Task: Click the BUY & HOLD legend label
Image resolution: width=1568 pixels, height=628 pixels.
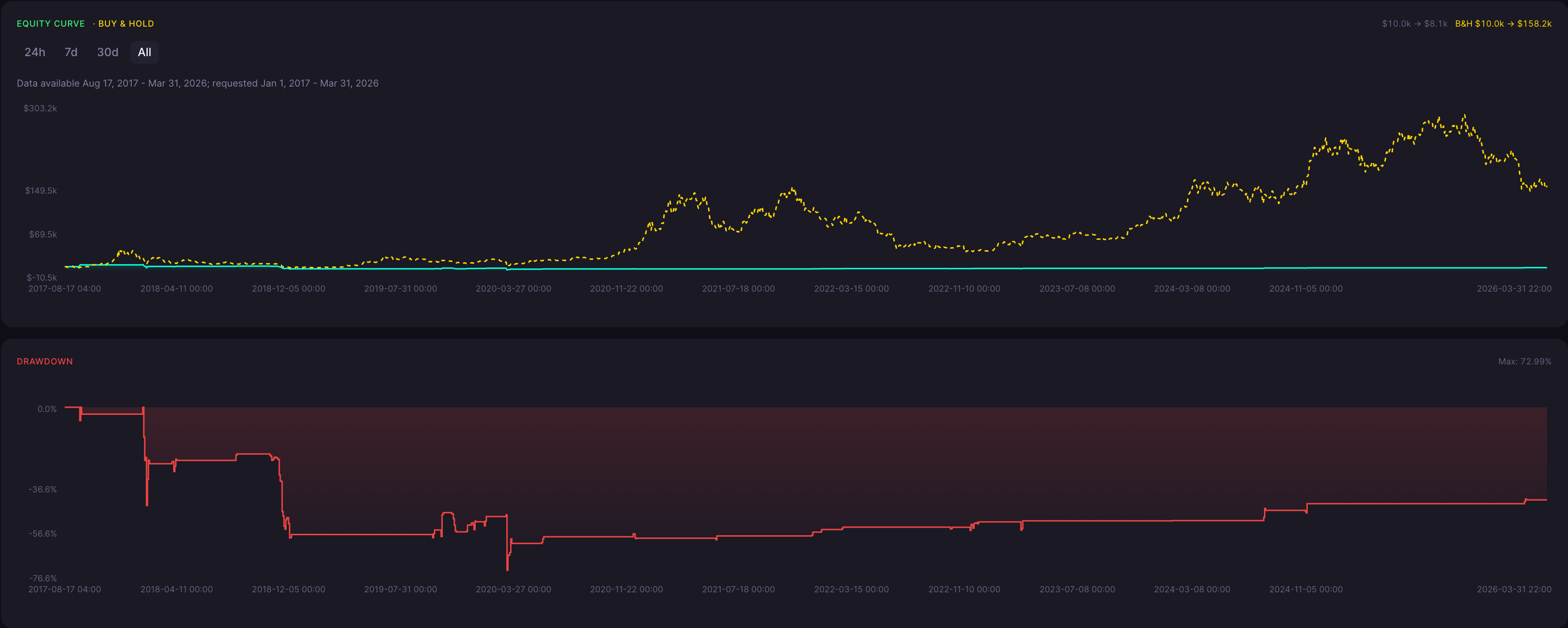Action: [x=126, y=24]
